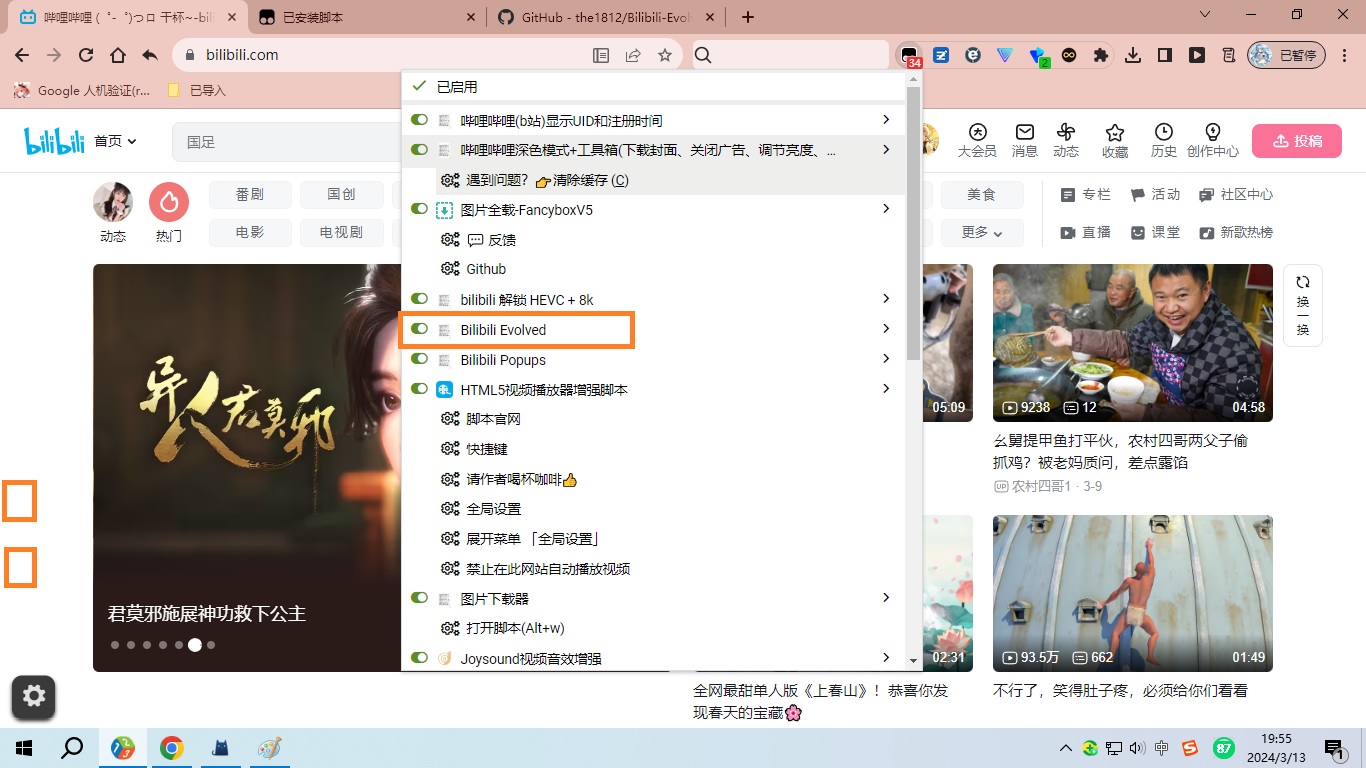Toggle bilibili 解锁 HEVC + 8k script switch
This screenshot has width=1366, height=768.
pos(420,299)
